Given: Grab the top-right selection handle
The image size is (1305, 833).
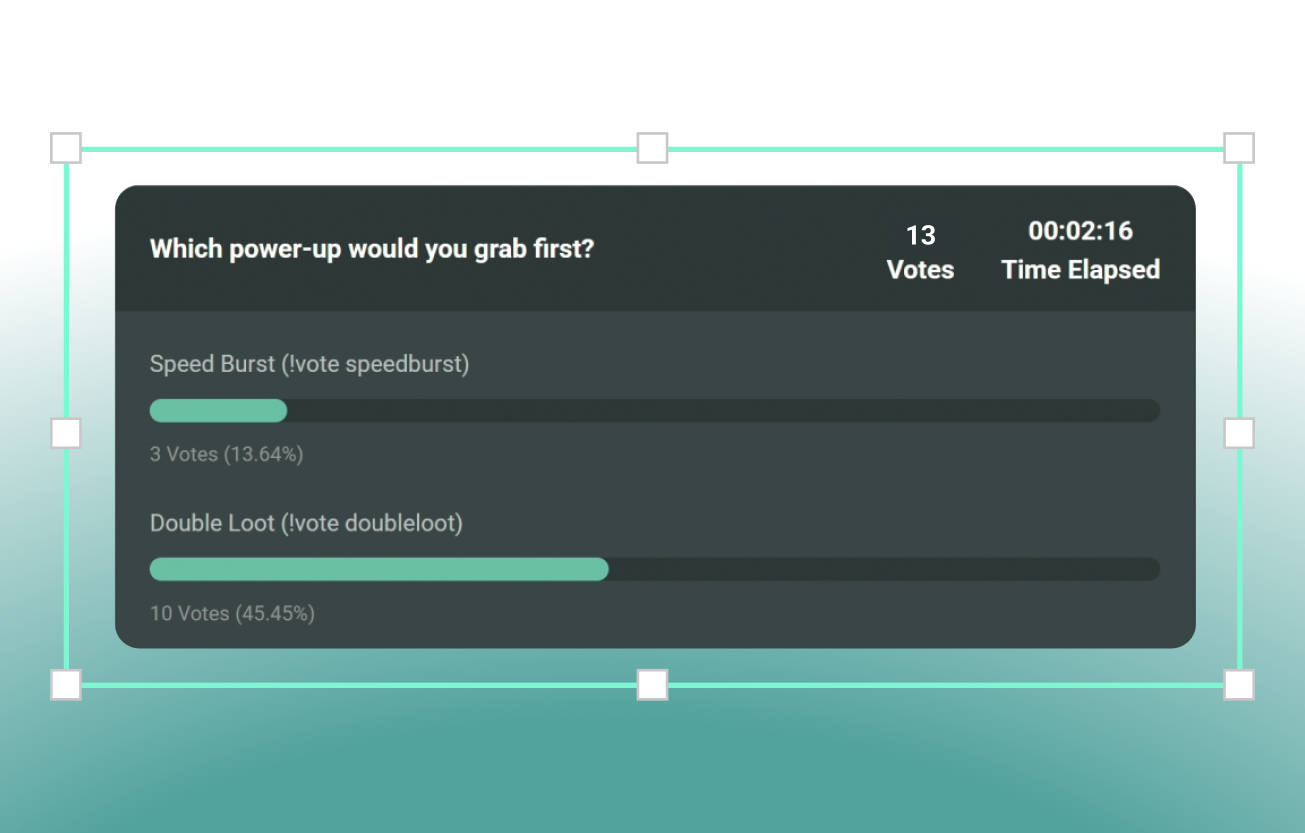Looking at the screenshot, I should 1238,147.
